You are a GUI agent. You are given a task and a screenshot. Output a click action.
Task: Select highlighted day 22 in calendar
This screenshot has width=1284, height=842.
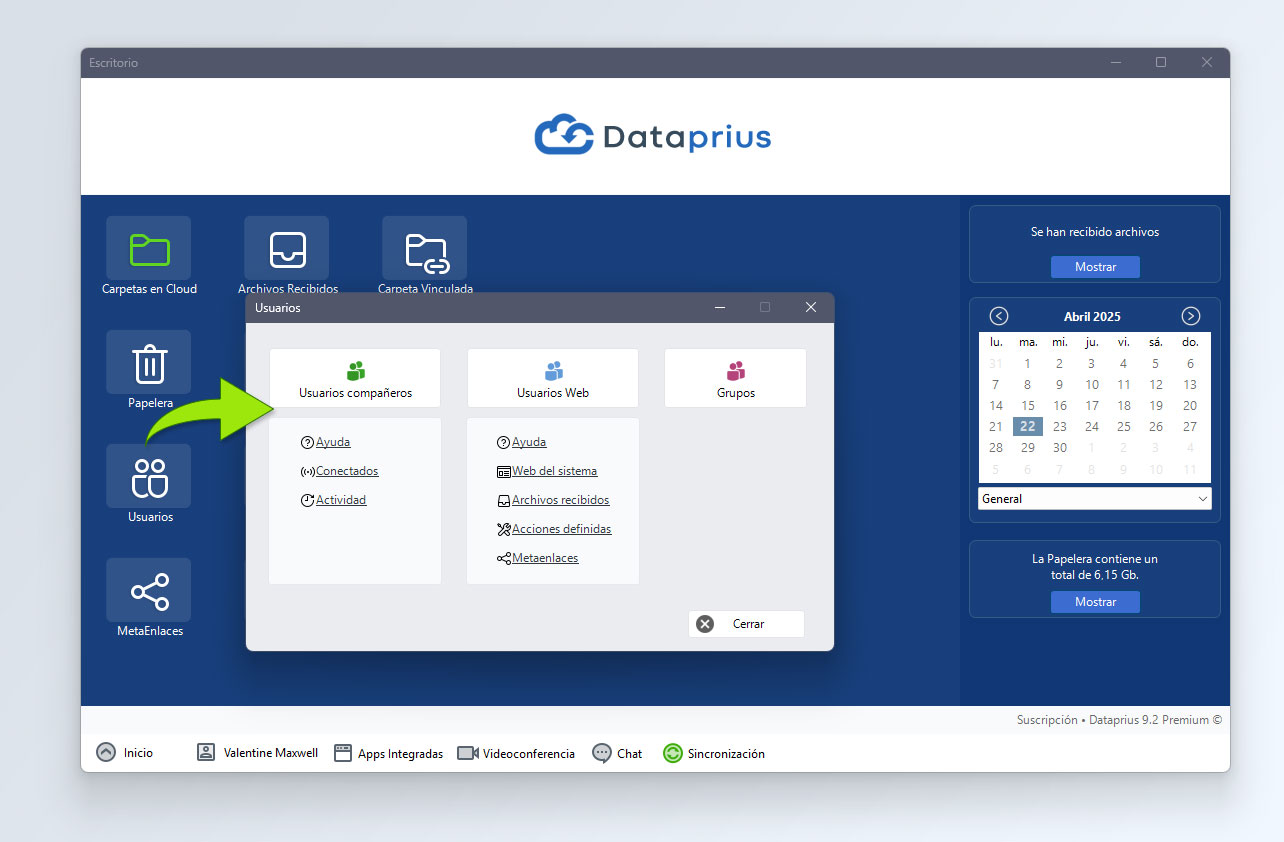tap(1028, 426)
